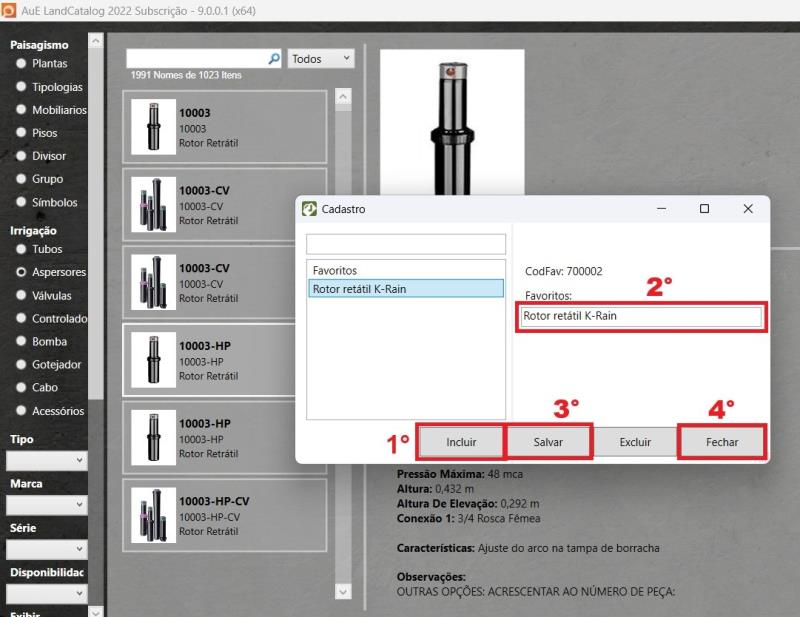Close the Cadastro dialog with the X

[x=748, y=209]
